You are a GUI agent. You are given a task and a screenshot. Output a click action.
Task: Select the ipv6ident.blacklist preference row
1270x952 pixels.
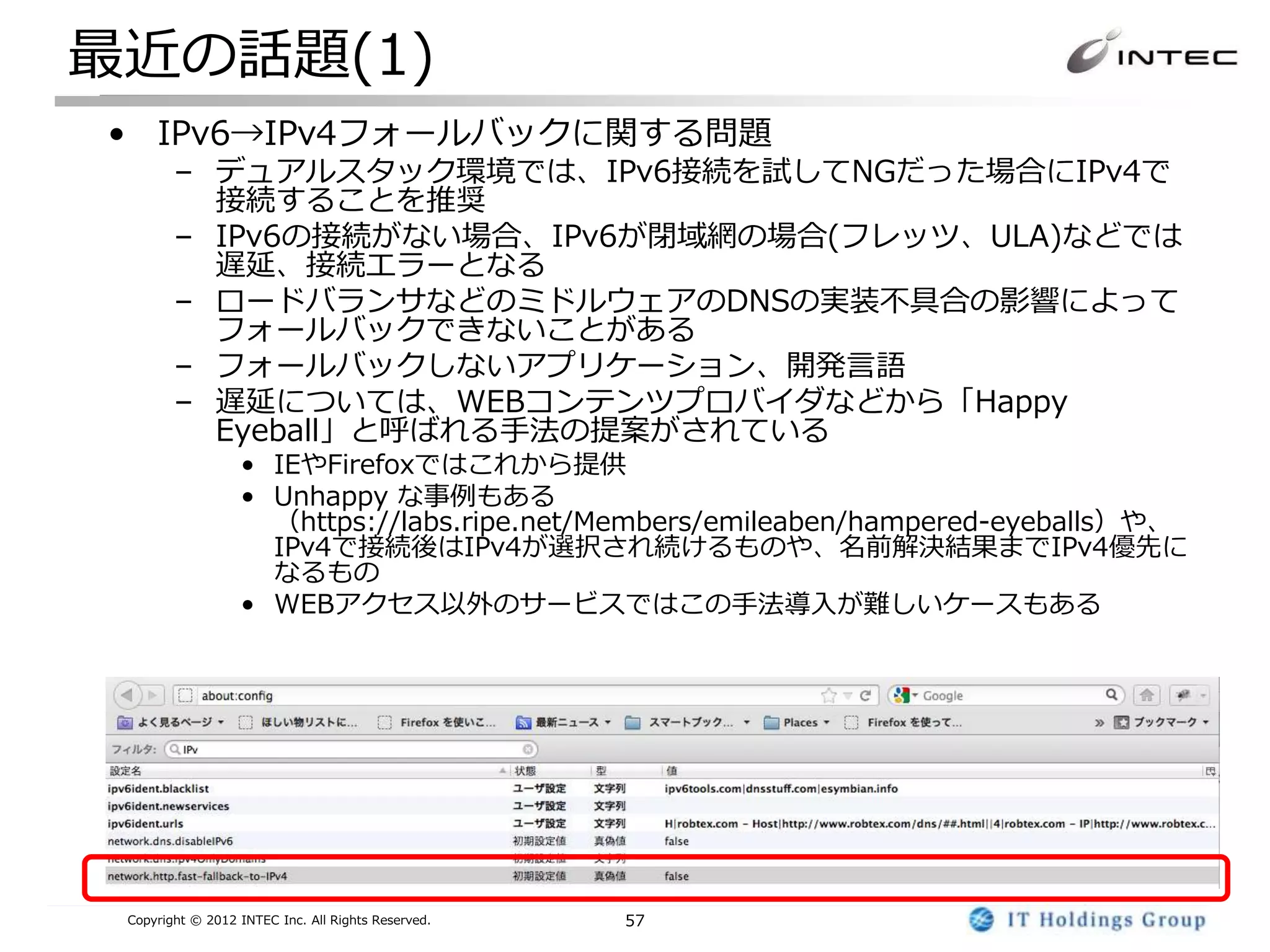point(662,789)
